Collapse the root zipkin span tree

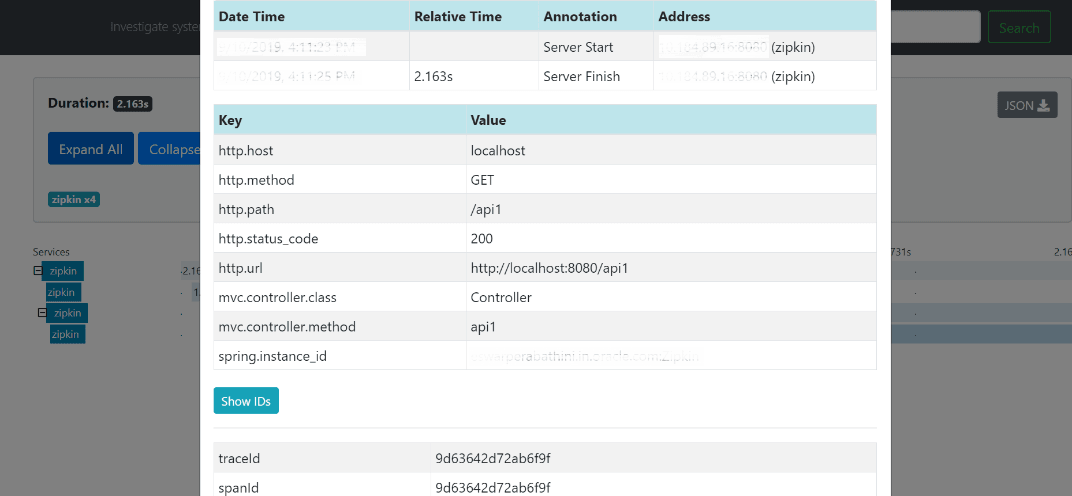37,271
